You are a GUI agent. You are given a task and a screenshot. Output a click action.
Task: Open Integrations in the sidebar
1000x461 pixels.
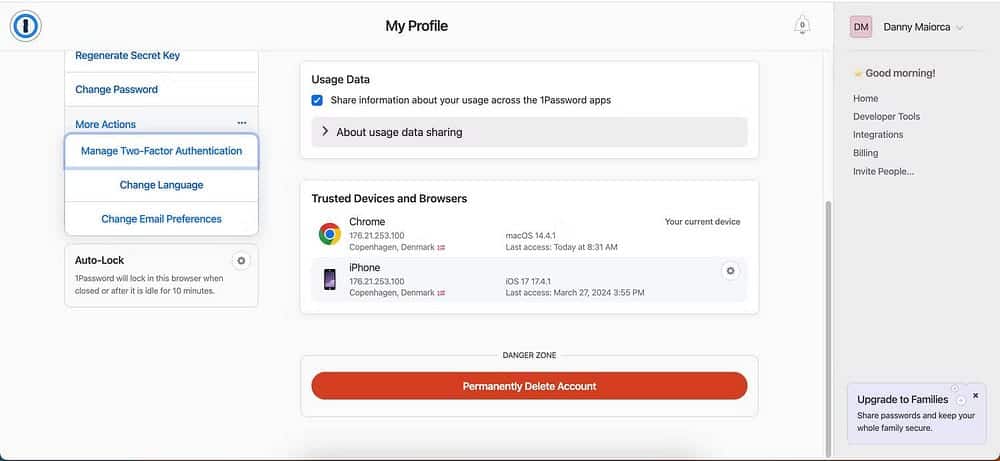coord(878,135)
